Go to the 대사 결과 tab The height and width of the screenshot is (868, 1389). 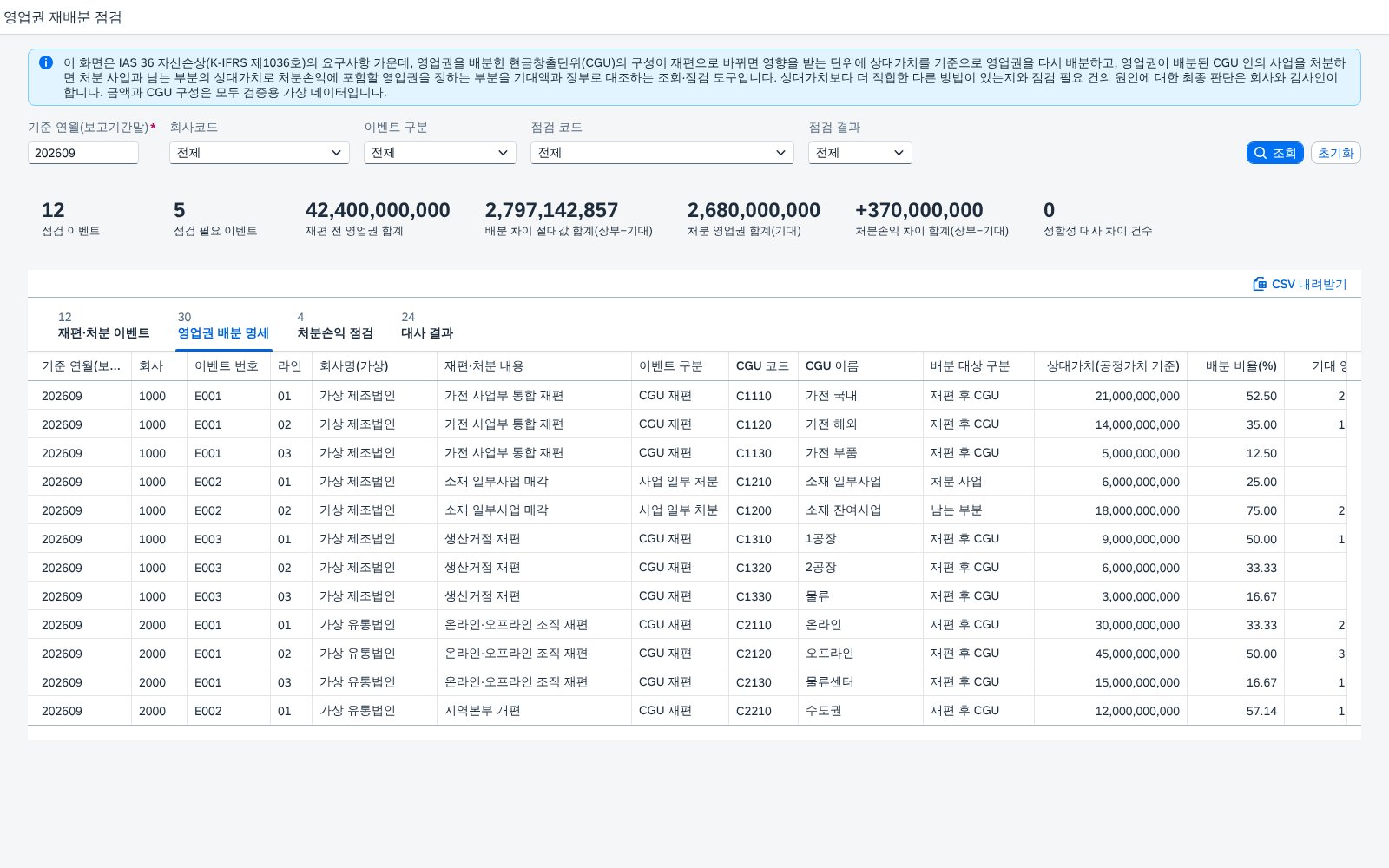point(427,325)
